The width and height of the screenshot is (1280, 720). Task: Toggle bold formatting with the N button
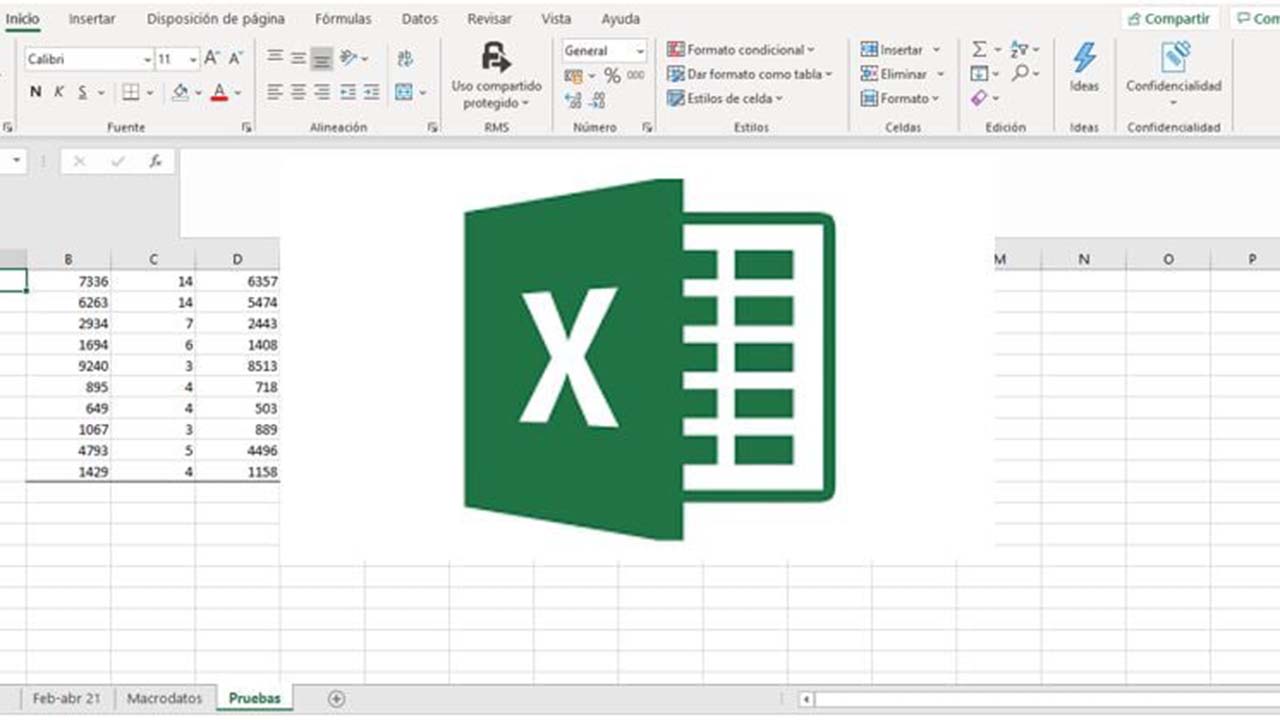tap(35, 90)
